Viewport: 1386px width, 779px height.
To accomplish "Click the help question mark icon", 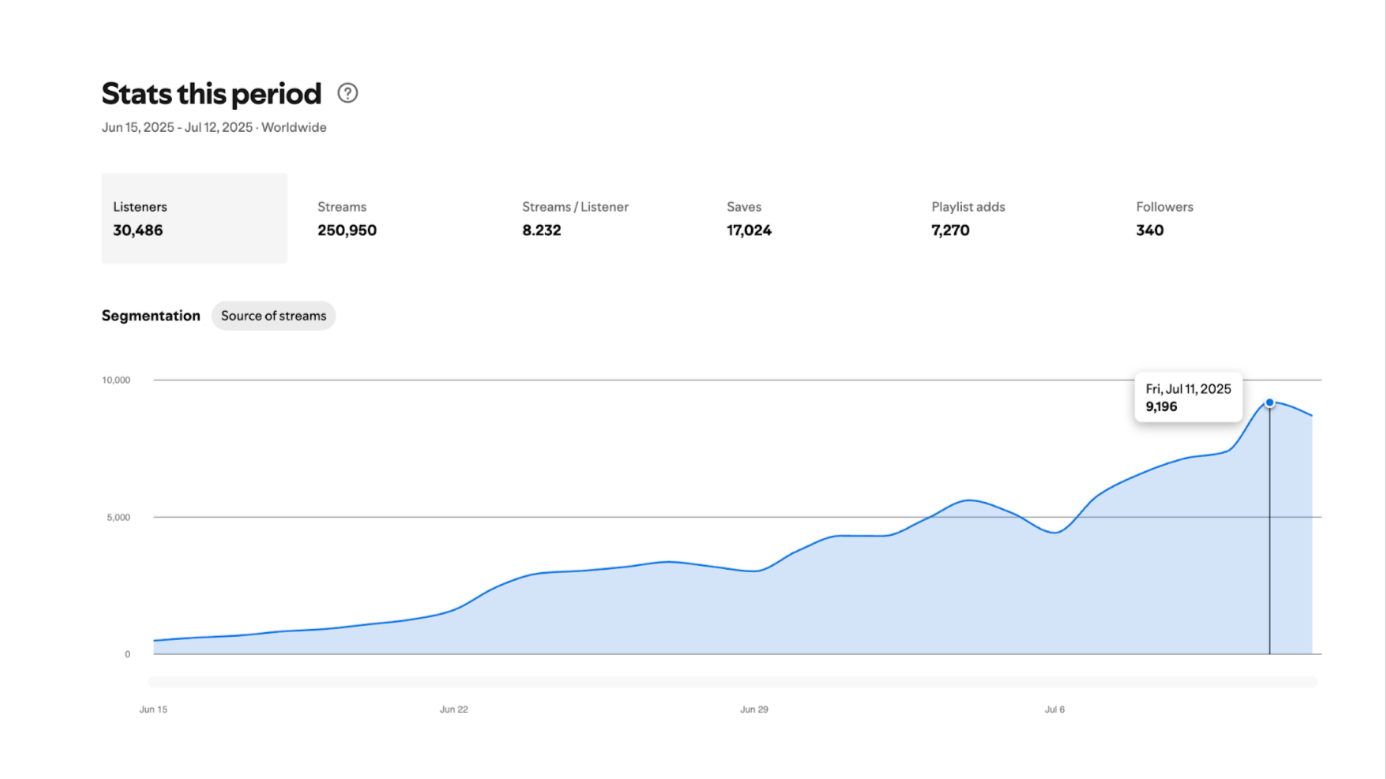I will coord(347,93).
